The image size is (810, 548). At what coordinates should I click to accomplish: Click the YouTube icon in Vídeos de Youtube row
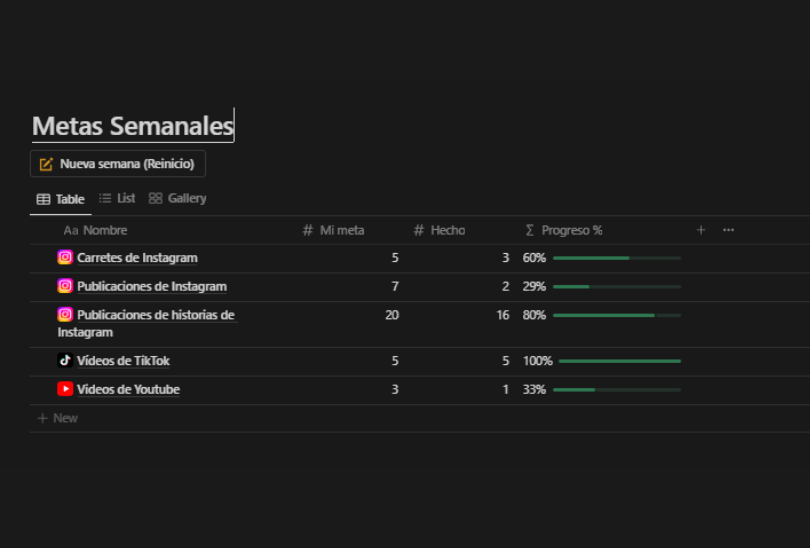pyautogui.click(x=65, y=389)
